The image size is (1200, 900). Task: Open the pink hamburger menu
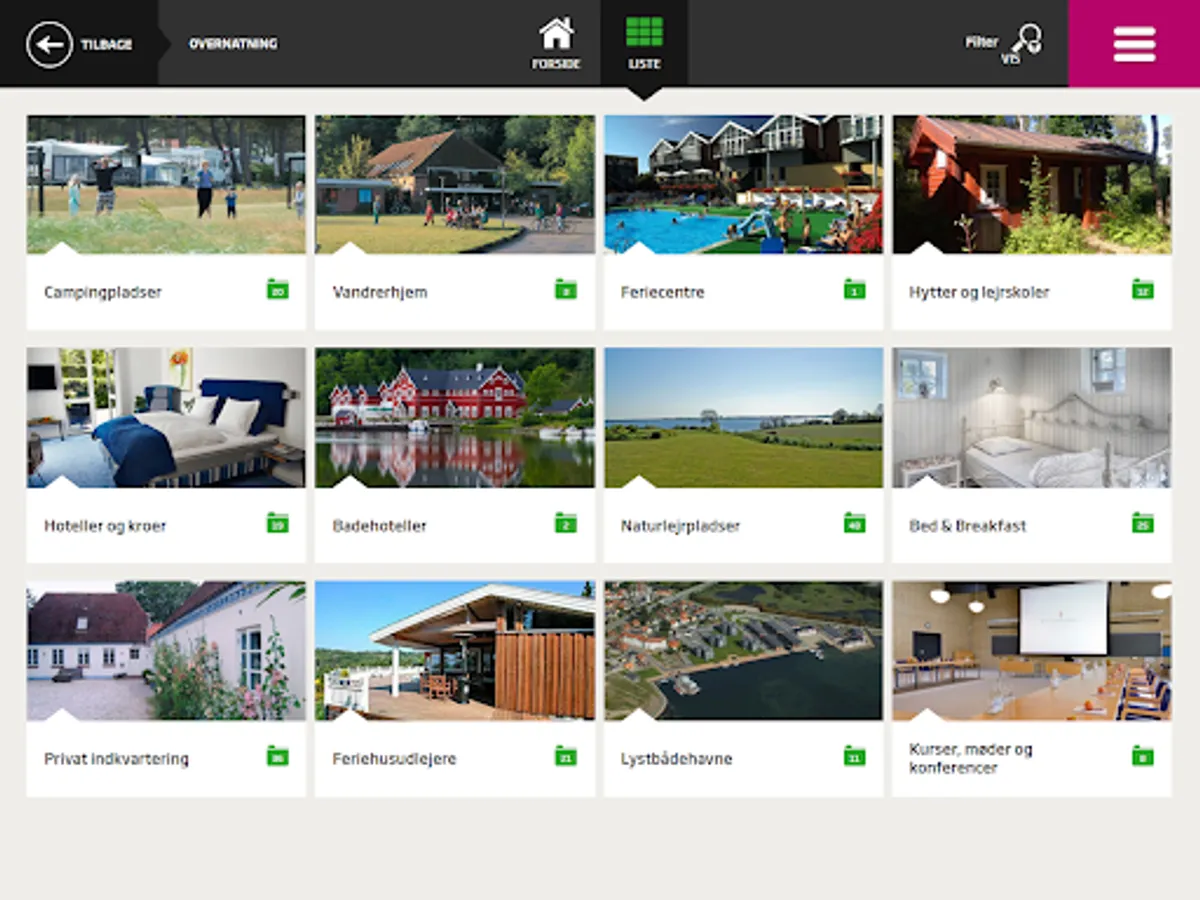coord(1133,44)
